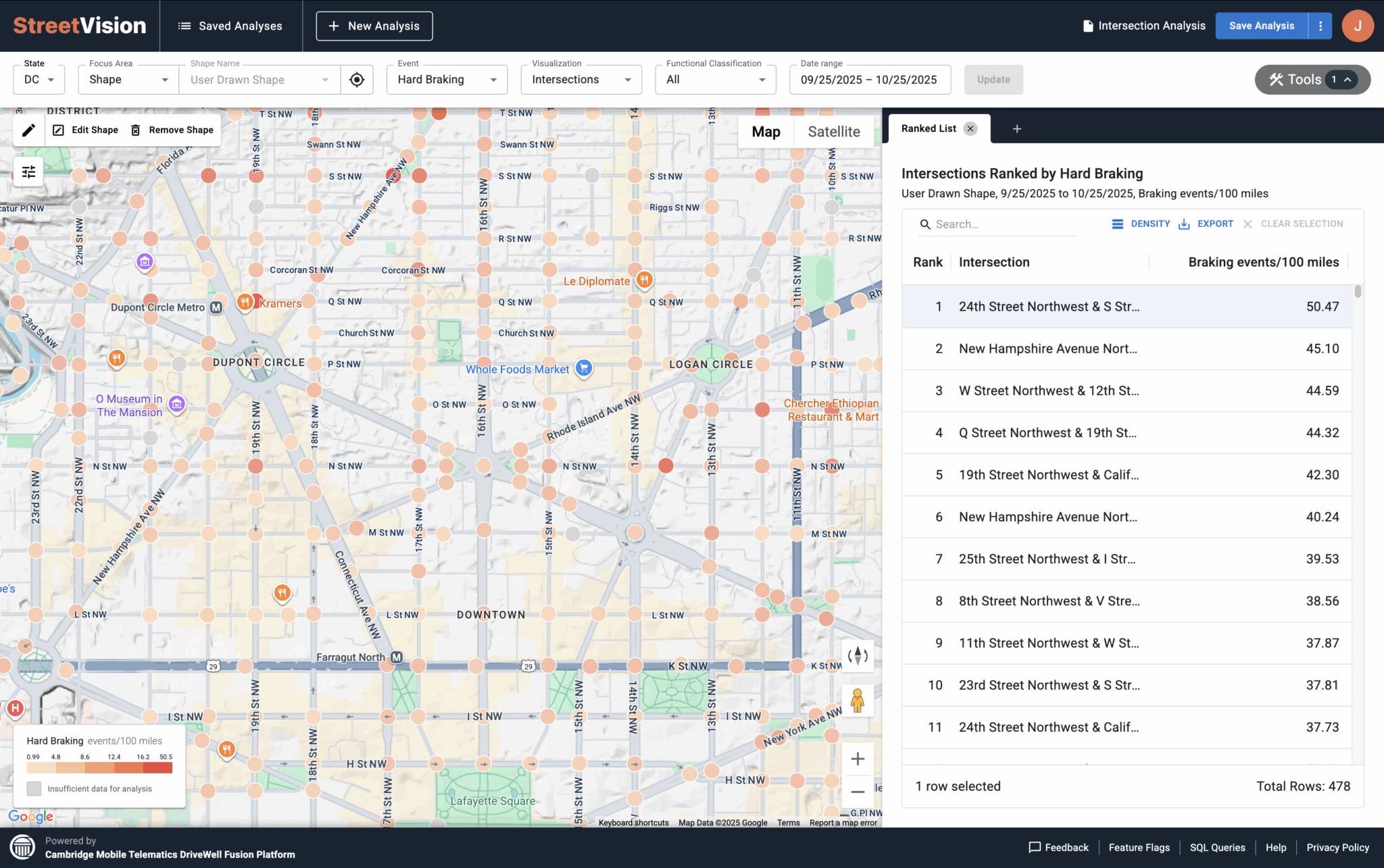Image resolution: width=1384 pixels, height=868 pixels.
Task: Open Saved Analyses menu
Action: (230, 26)
